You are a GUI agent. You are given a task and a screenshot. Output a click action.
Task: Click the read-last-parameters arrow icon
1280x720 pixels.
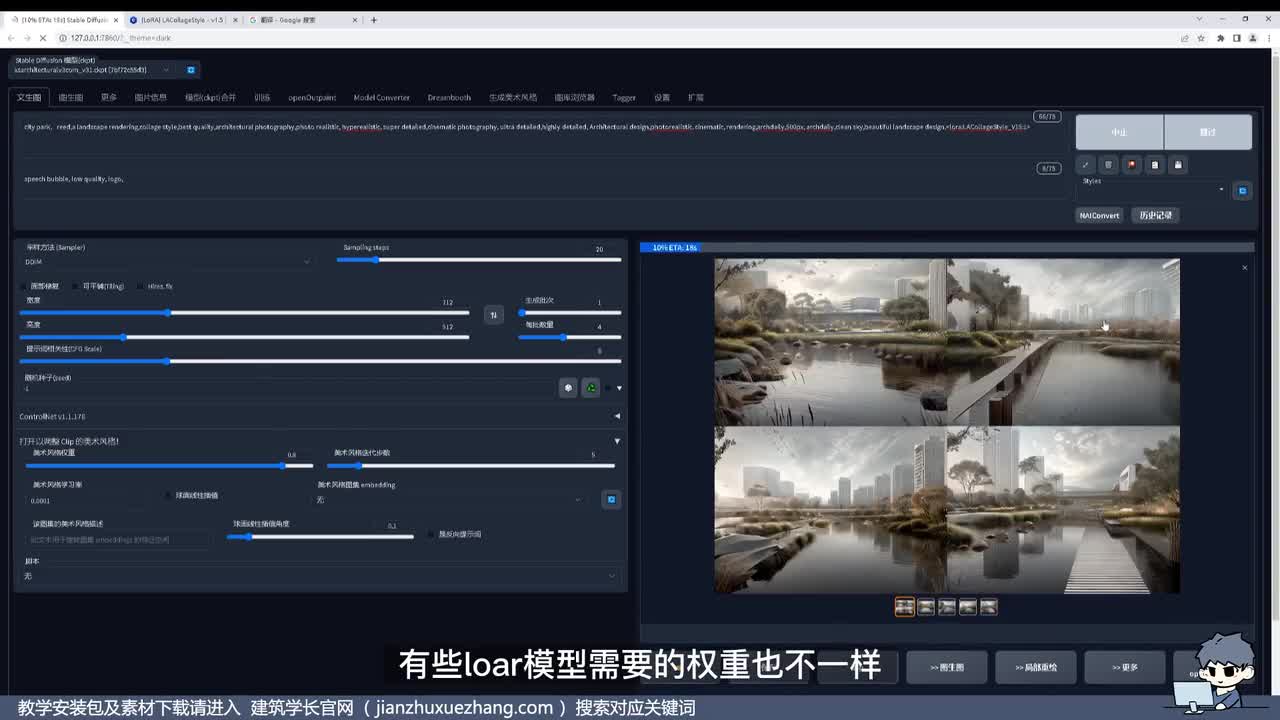click(1086, 165)
